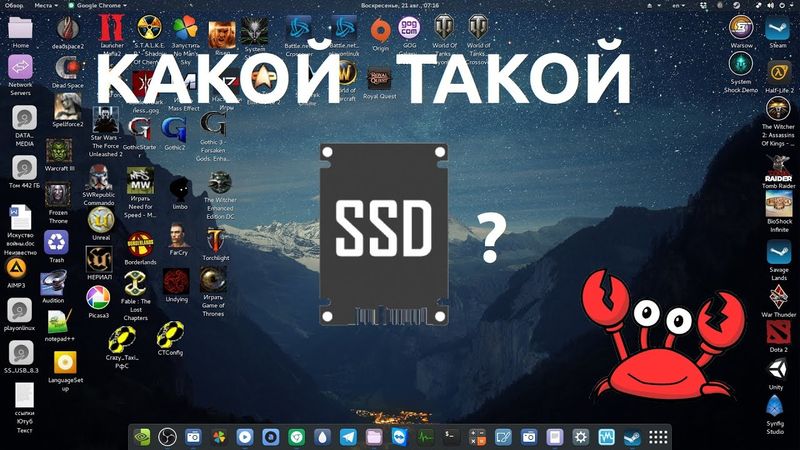800x450 pixels.
Task: Open the Обзор activities overview
Action: (14, 6)
